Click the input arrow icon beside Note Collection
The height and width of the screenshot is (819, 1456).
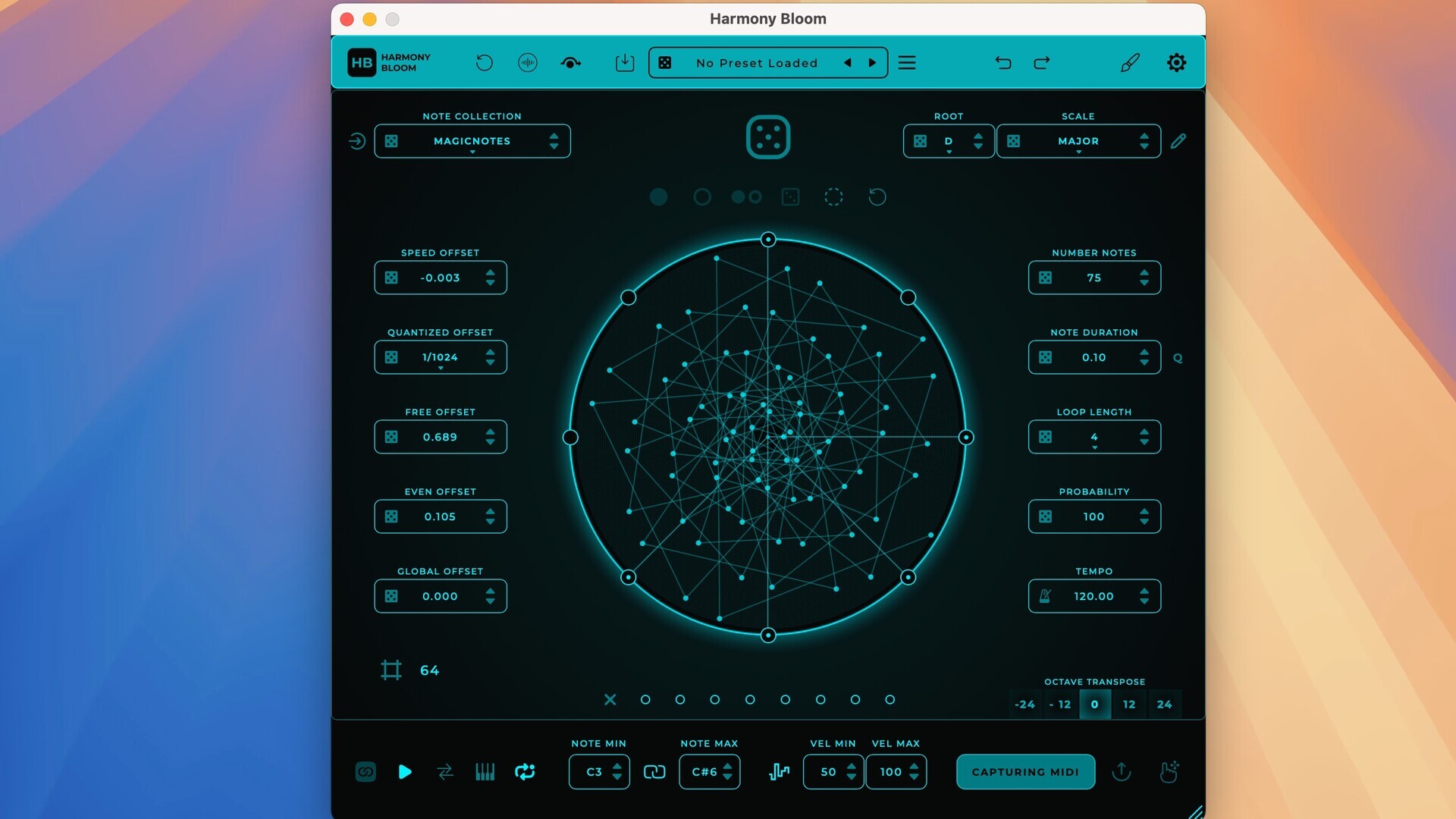point(357,141)
